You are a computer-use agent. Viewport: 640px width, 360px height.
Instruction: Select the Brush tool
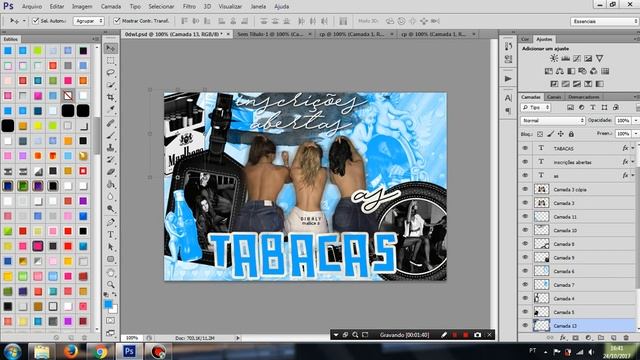tap(110, 135)
